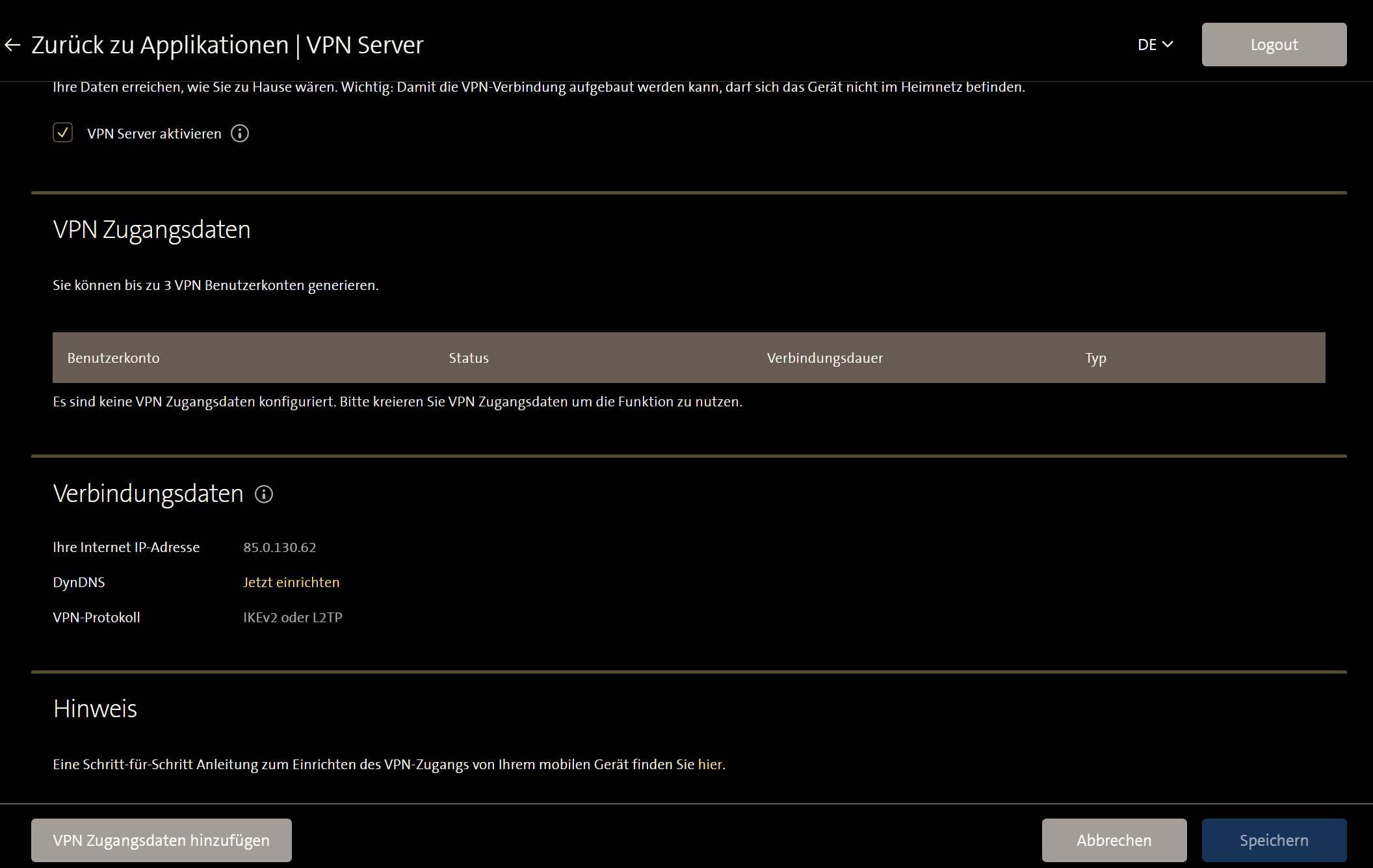1373x868 pixels.
Task: Click the Benutzerkonto column header
Action: (113, 358)
